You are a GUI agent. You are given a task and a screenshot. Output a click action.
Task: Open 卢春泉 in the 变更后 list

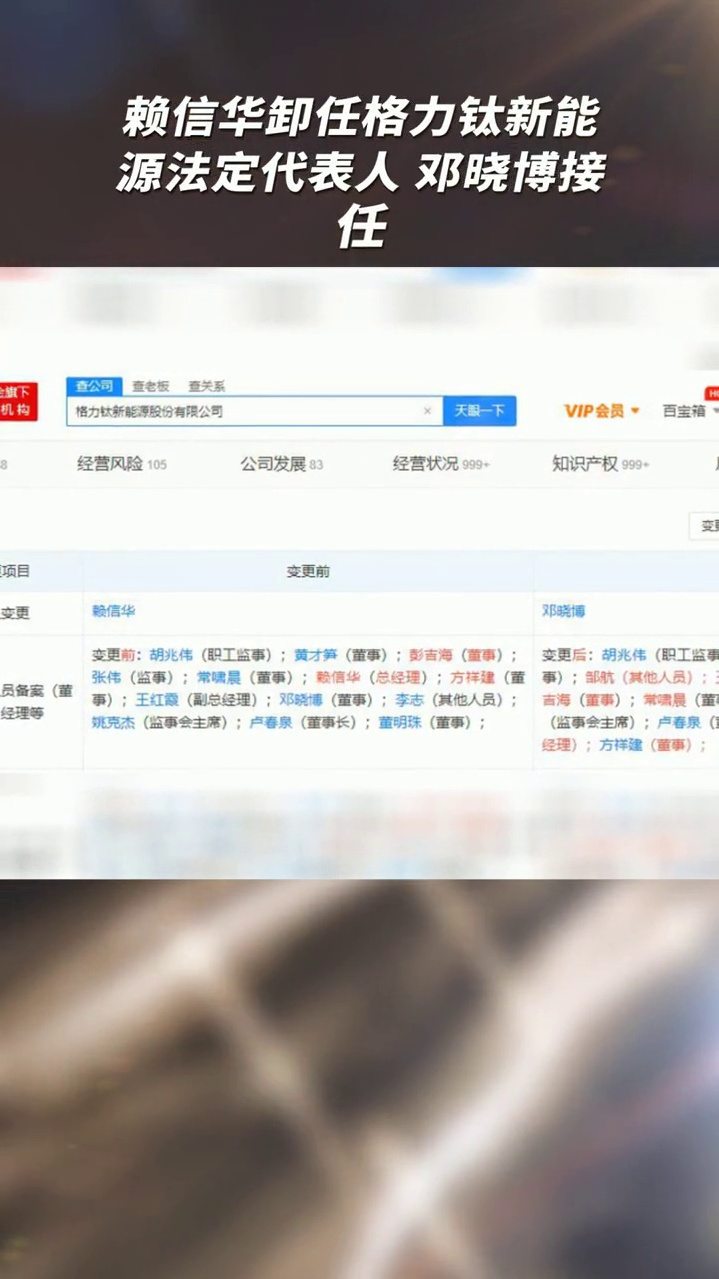(679, 722)
